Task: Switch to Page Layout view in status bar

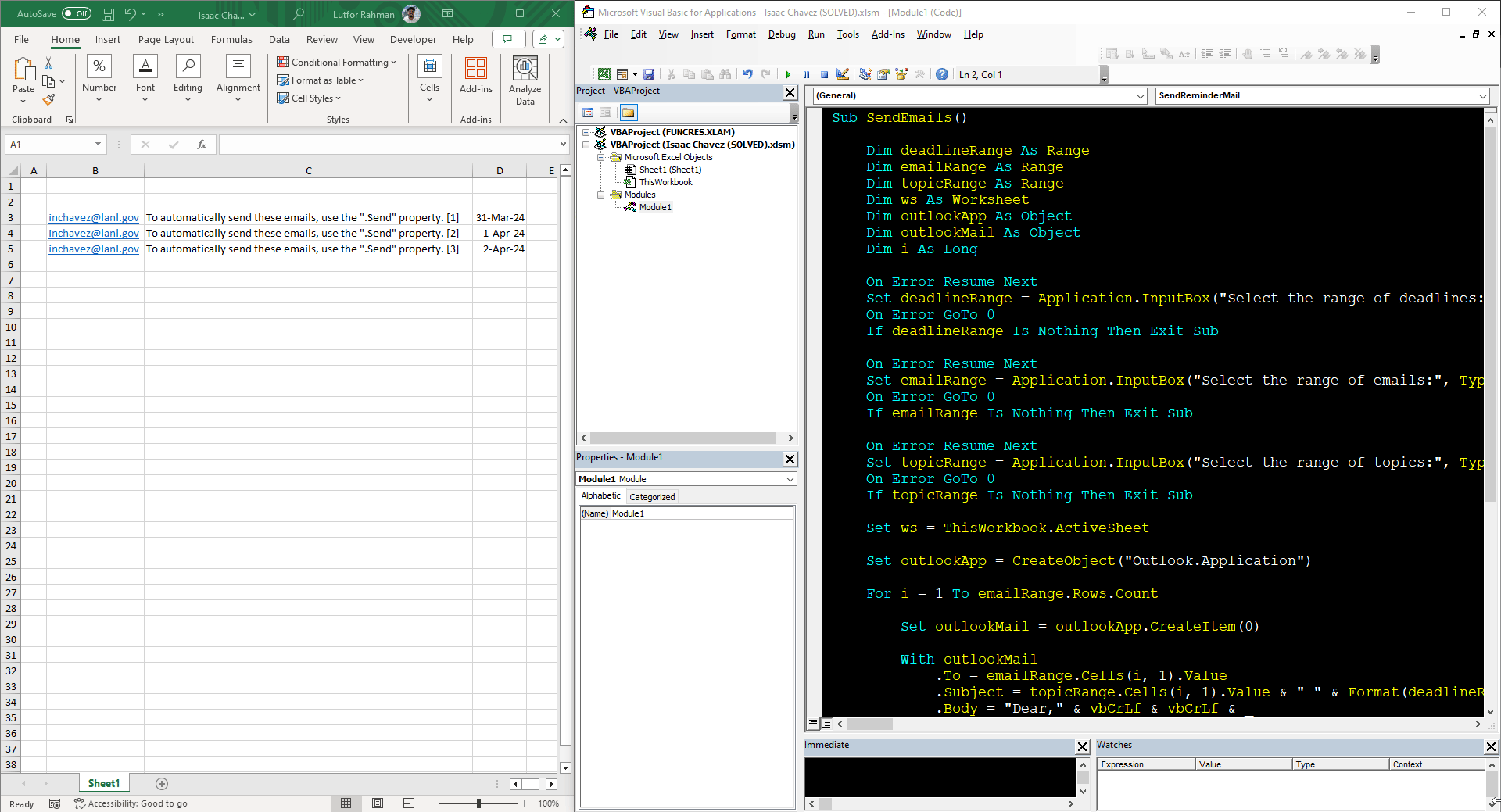Action: pos(378,803)
